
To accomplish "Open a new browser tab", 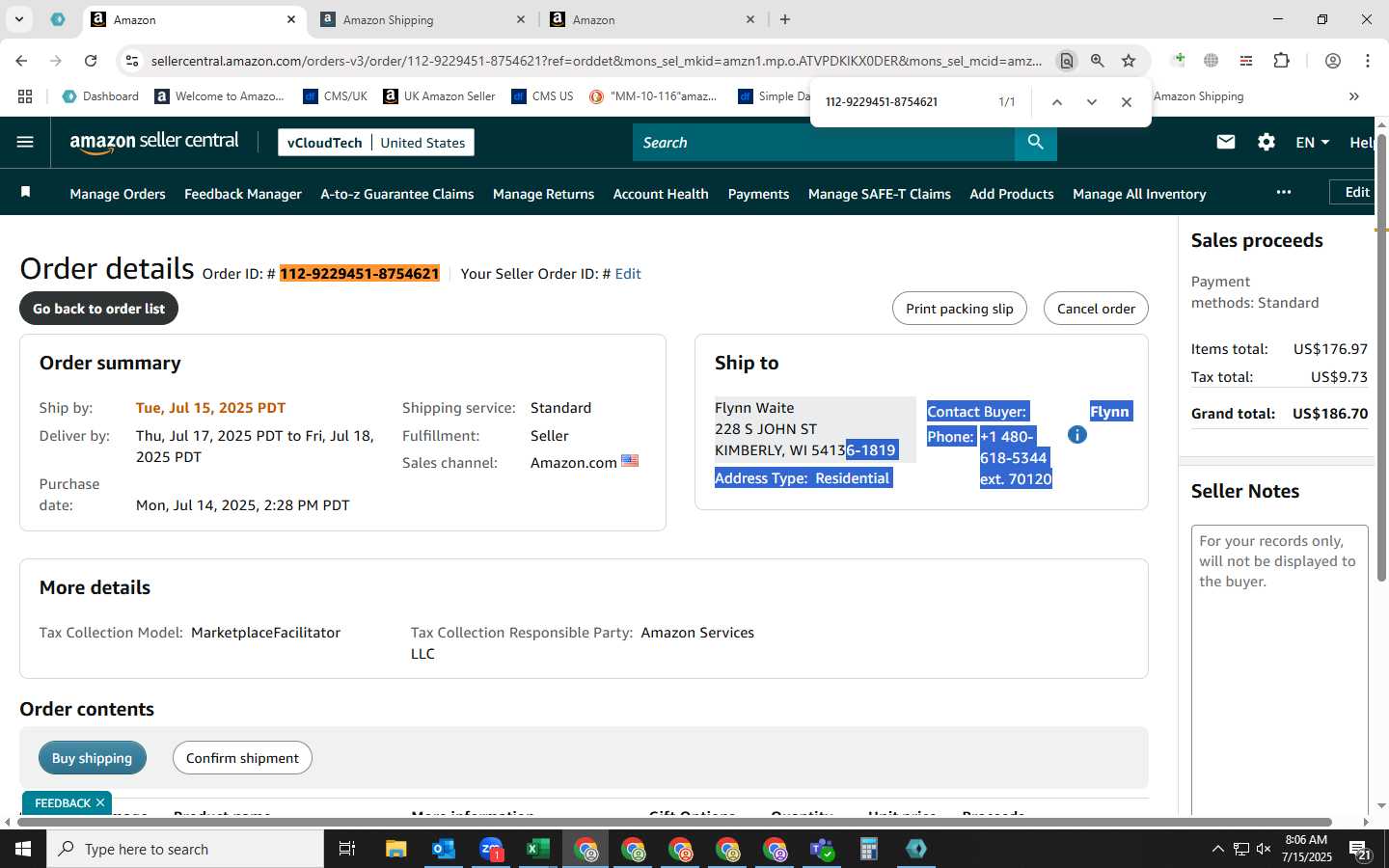I will tap(785, 19).
